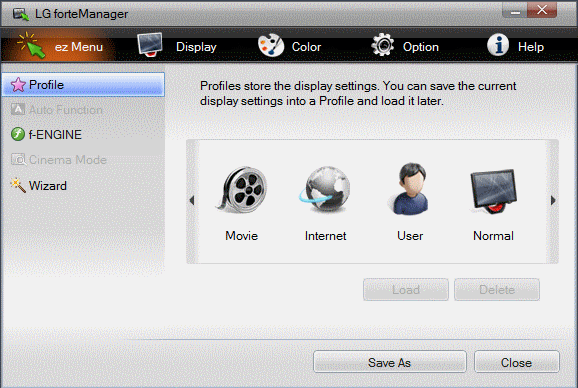The width and height of the screenshot is (578, 388).
Task: Open the Color palette icon
Action: click(271, 45)
